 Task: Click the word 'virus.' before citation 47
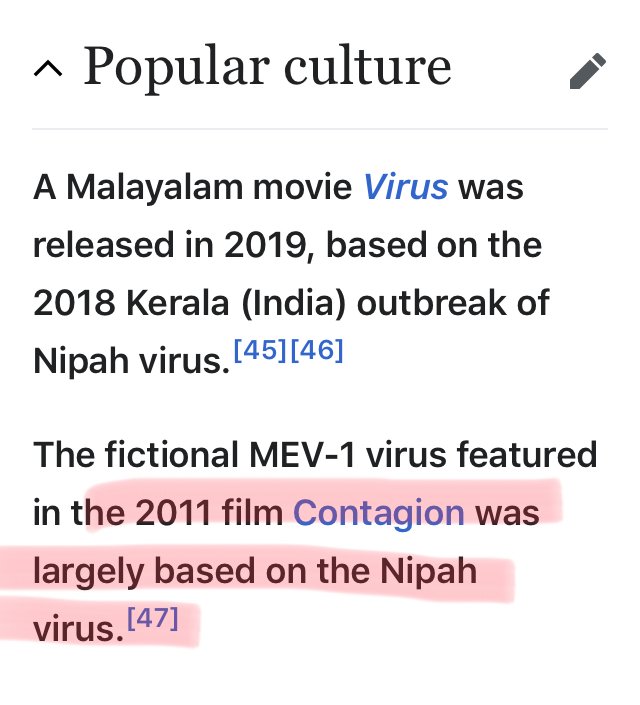coord(78,629)
